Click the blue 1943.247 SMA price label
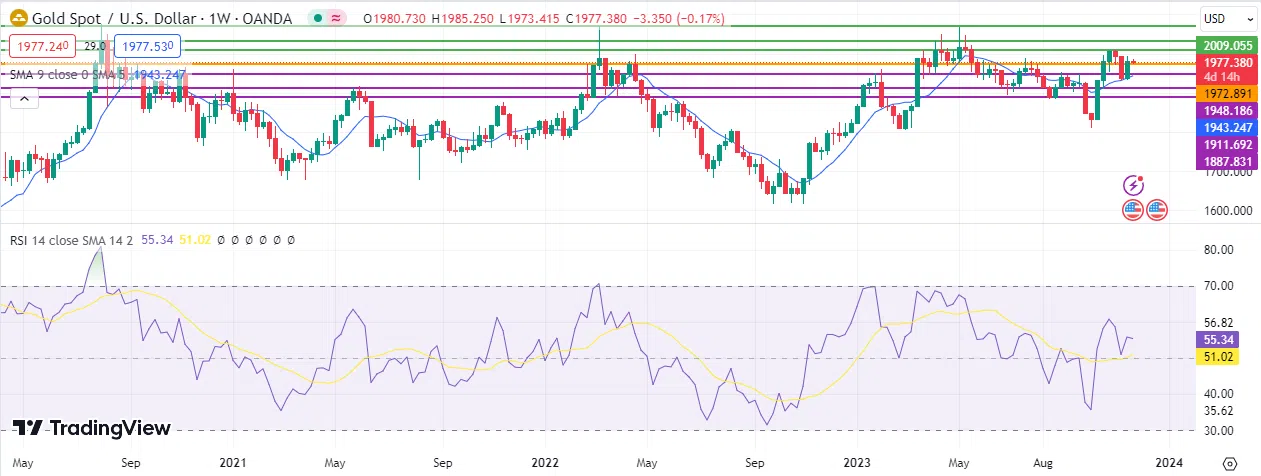1261x476 pixels. [x=1227, y=128]
